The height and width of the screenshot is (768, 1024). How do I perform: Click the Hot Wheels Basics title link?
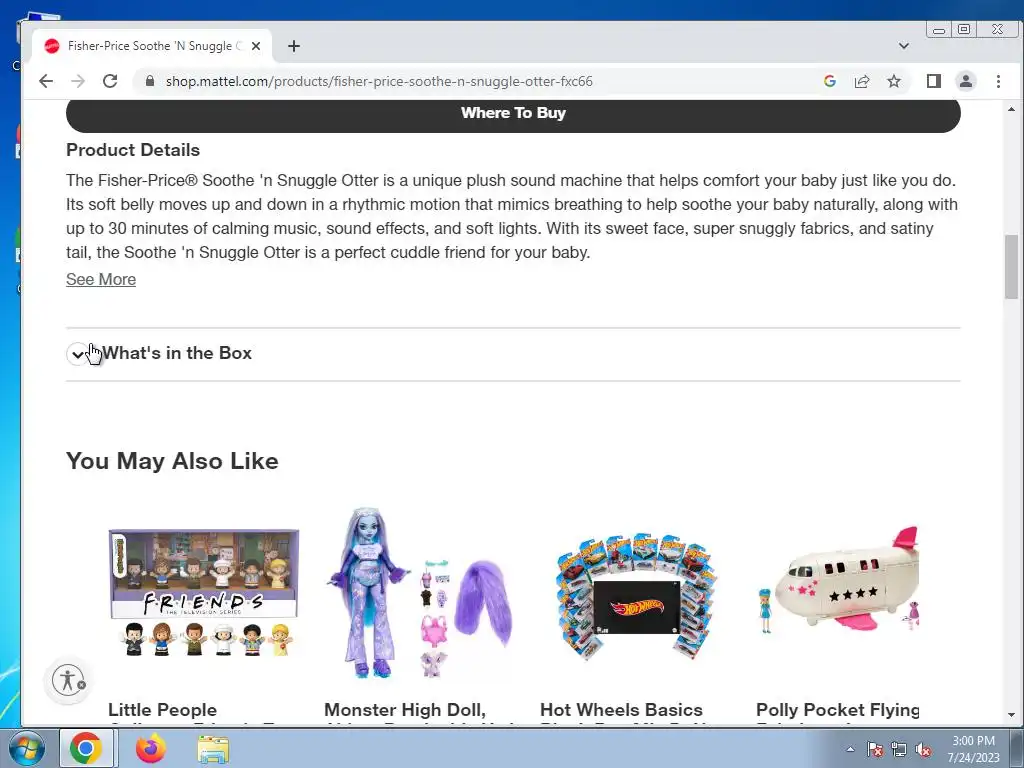(x=621, y=711)
